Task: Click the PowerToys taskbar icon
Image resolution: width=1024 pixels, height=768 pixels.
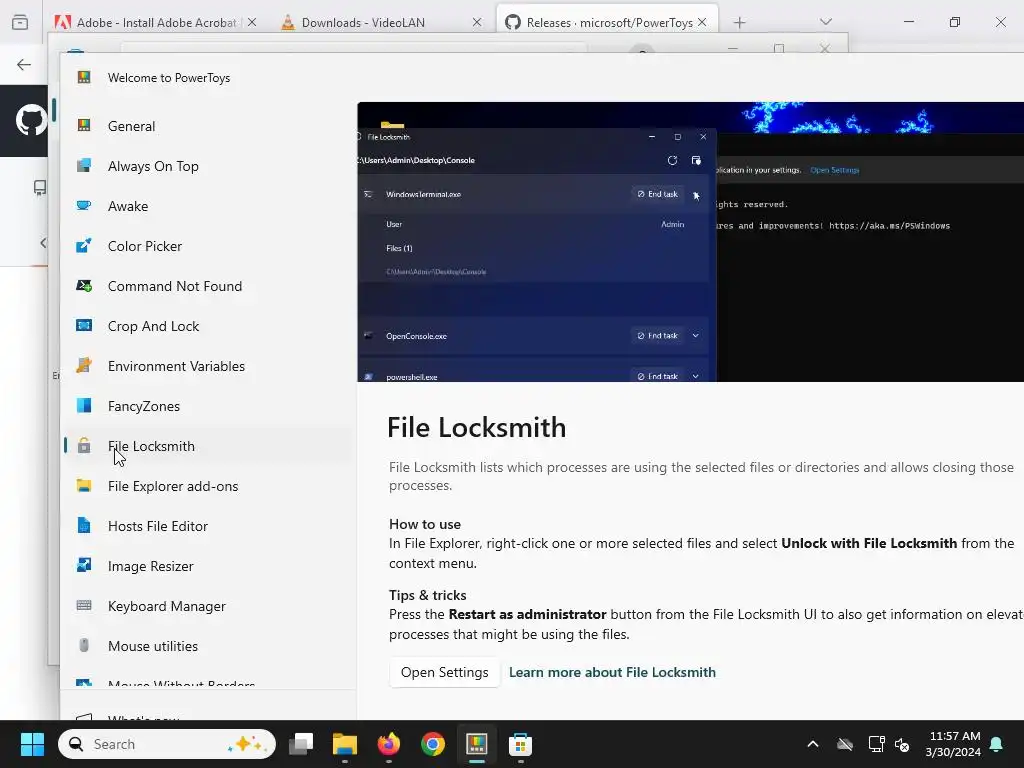Action: coord(477,744)
